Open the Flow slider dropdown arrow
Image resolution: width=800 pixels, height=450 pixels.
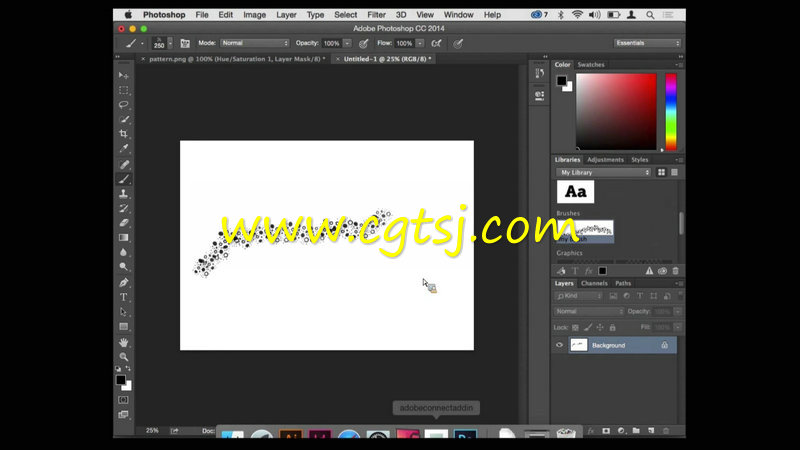click(420, 43)
